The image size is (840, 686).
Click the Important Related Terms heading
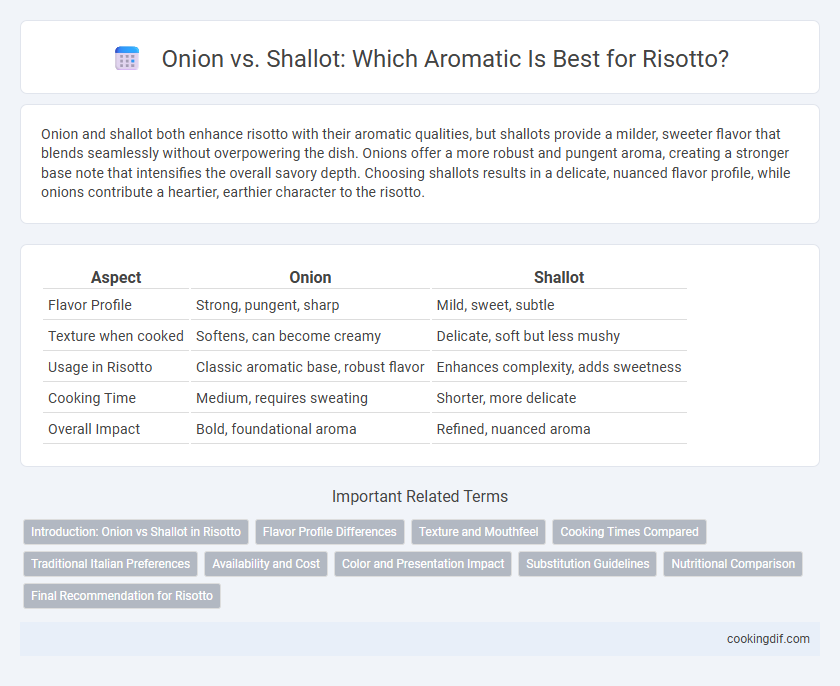click(420, 496)
